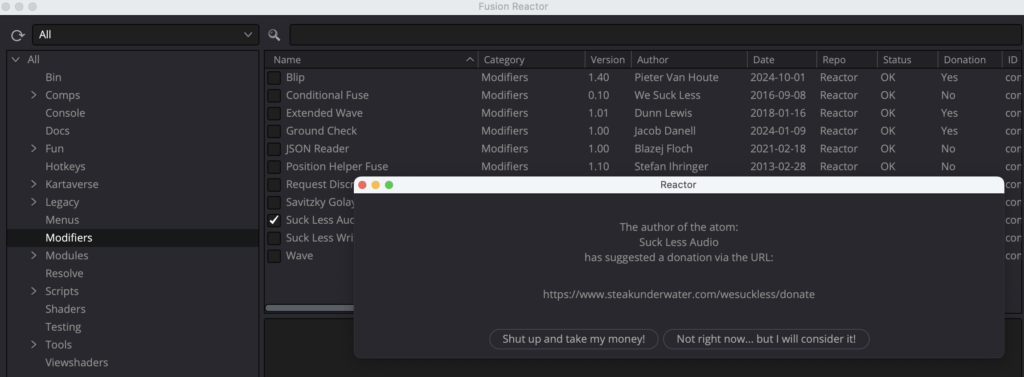The image size is (1024, 377).
Task: Click the We Suck Less author cell
Action: [667, 95]
